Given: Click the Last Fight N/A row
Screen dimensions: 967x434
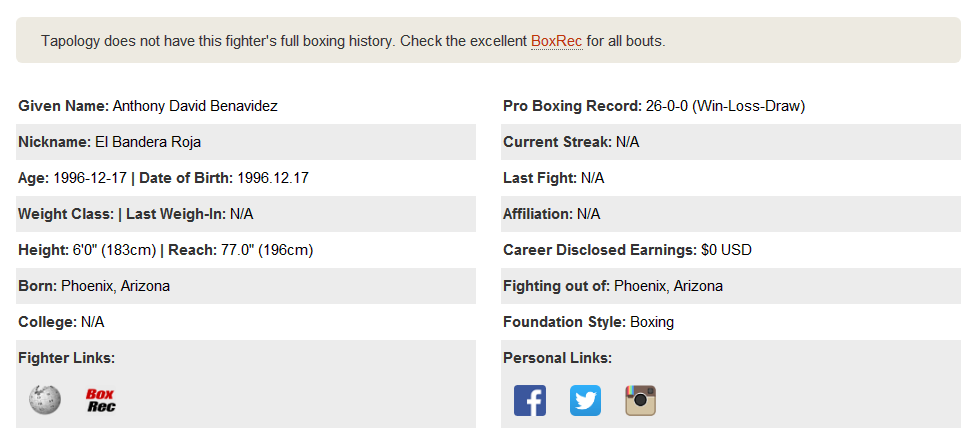Looking at the screenshot, I should (731, 178).
